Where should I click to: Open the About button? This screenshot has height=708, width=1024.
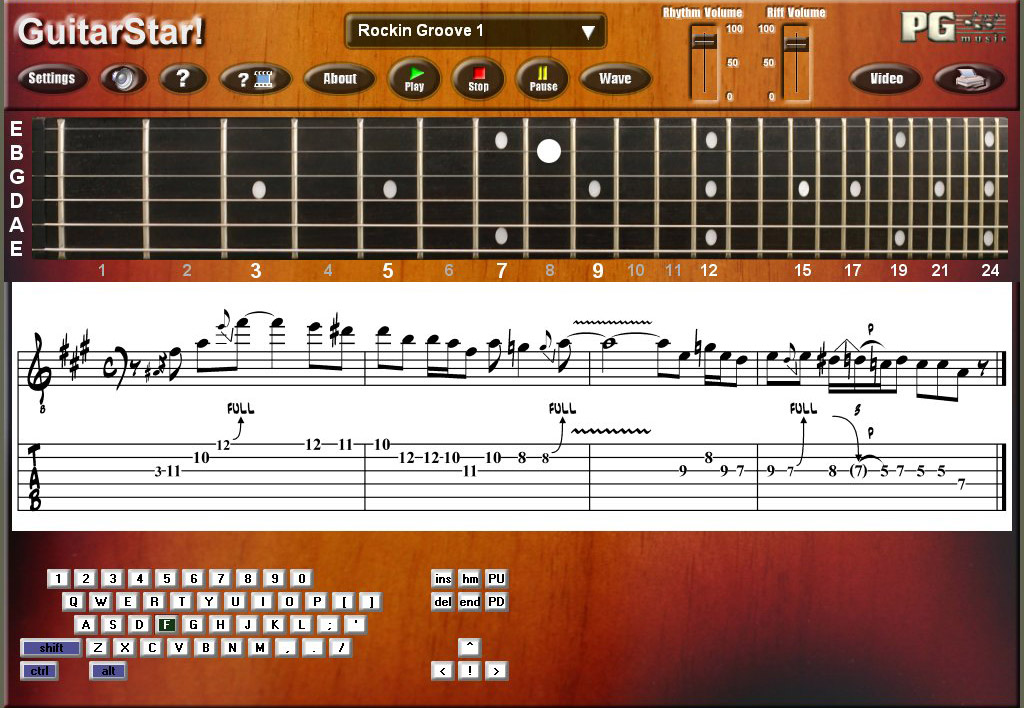340,78
